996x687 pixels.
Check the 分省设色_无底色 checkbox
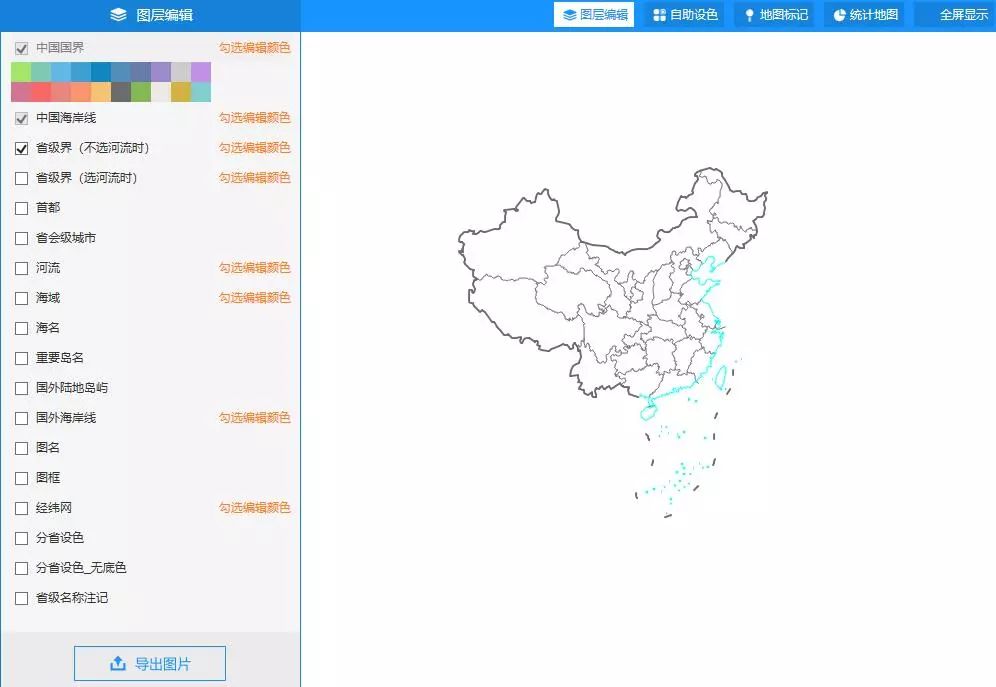coord(22,568)
